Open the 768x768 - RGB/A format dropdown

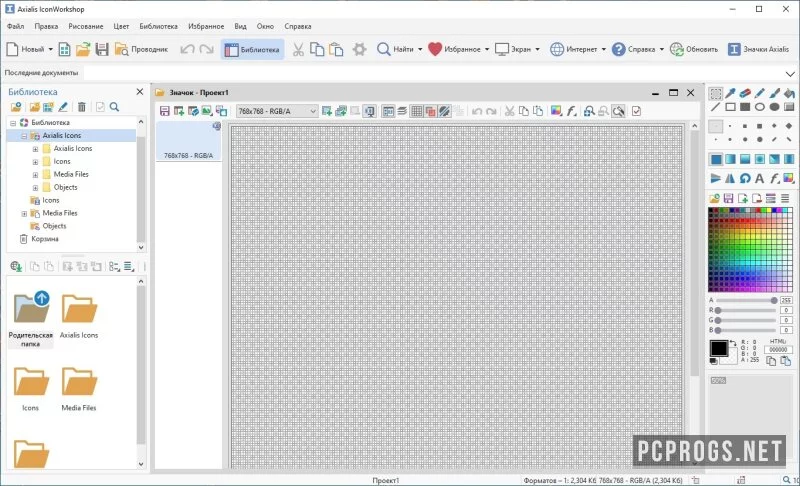click(x=277, y=111)
